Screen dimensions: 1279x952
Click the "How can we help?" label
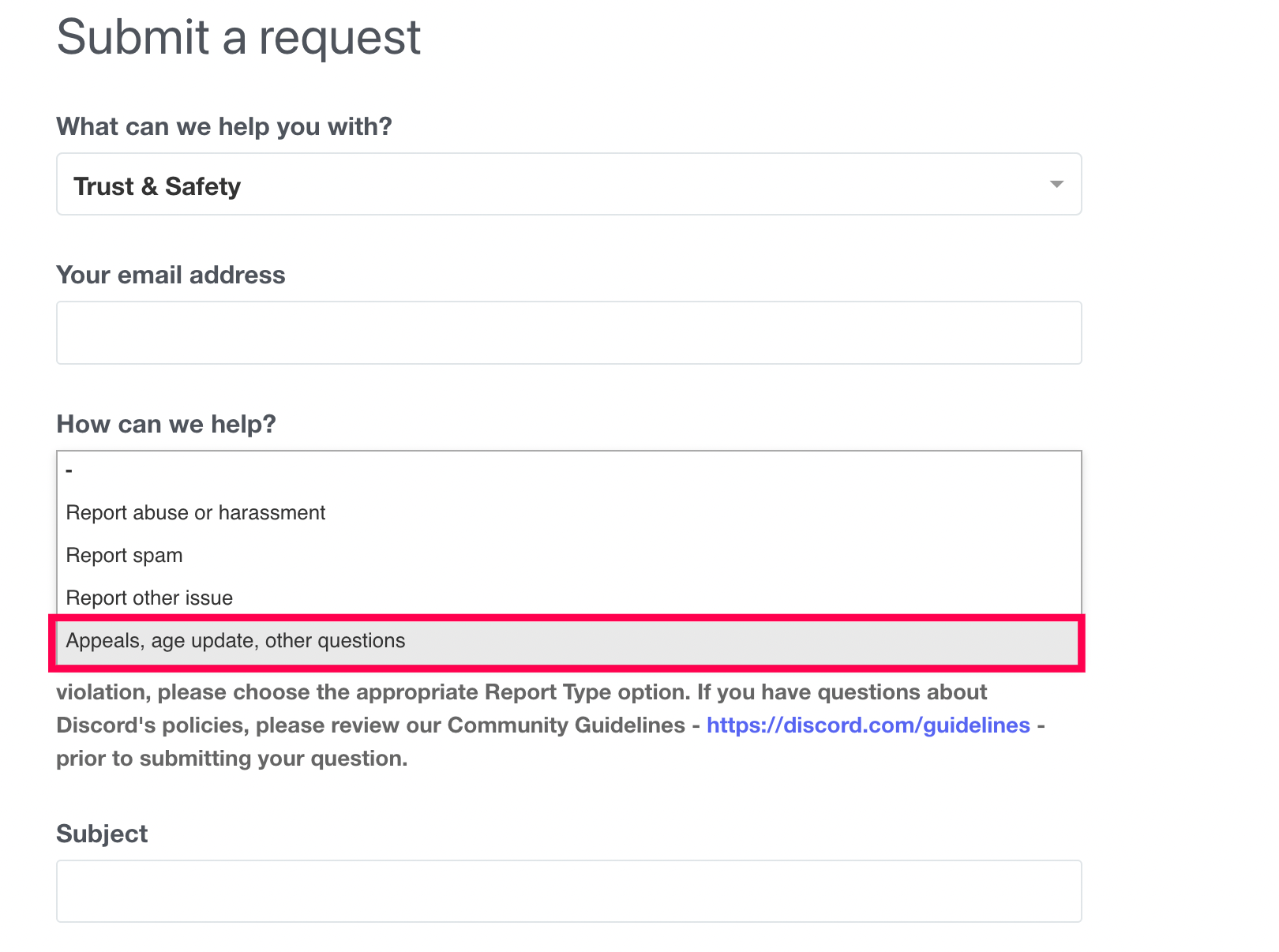[x=166, y=424]
